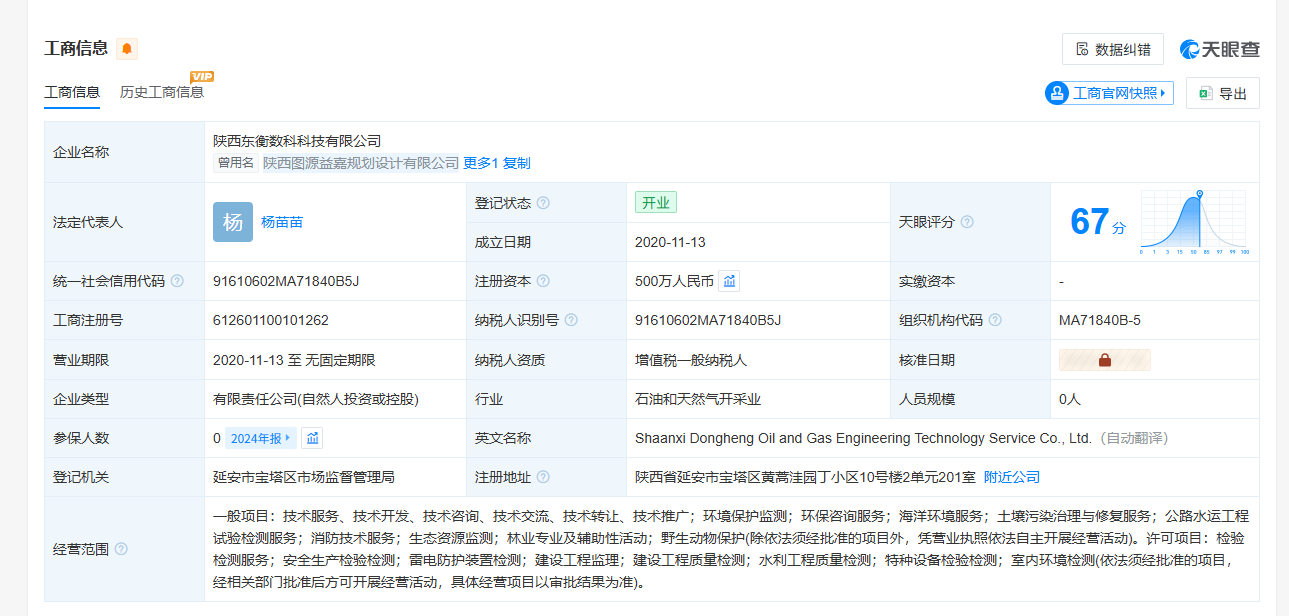Open legal representative 杨苗苗 link
Screen dimensions: 1289x616
click(x=282, y=222)
